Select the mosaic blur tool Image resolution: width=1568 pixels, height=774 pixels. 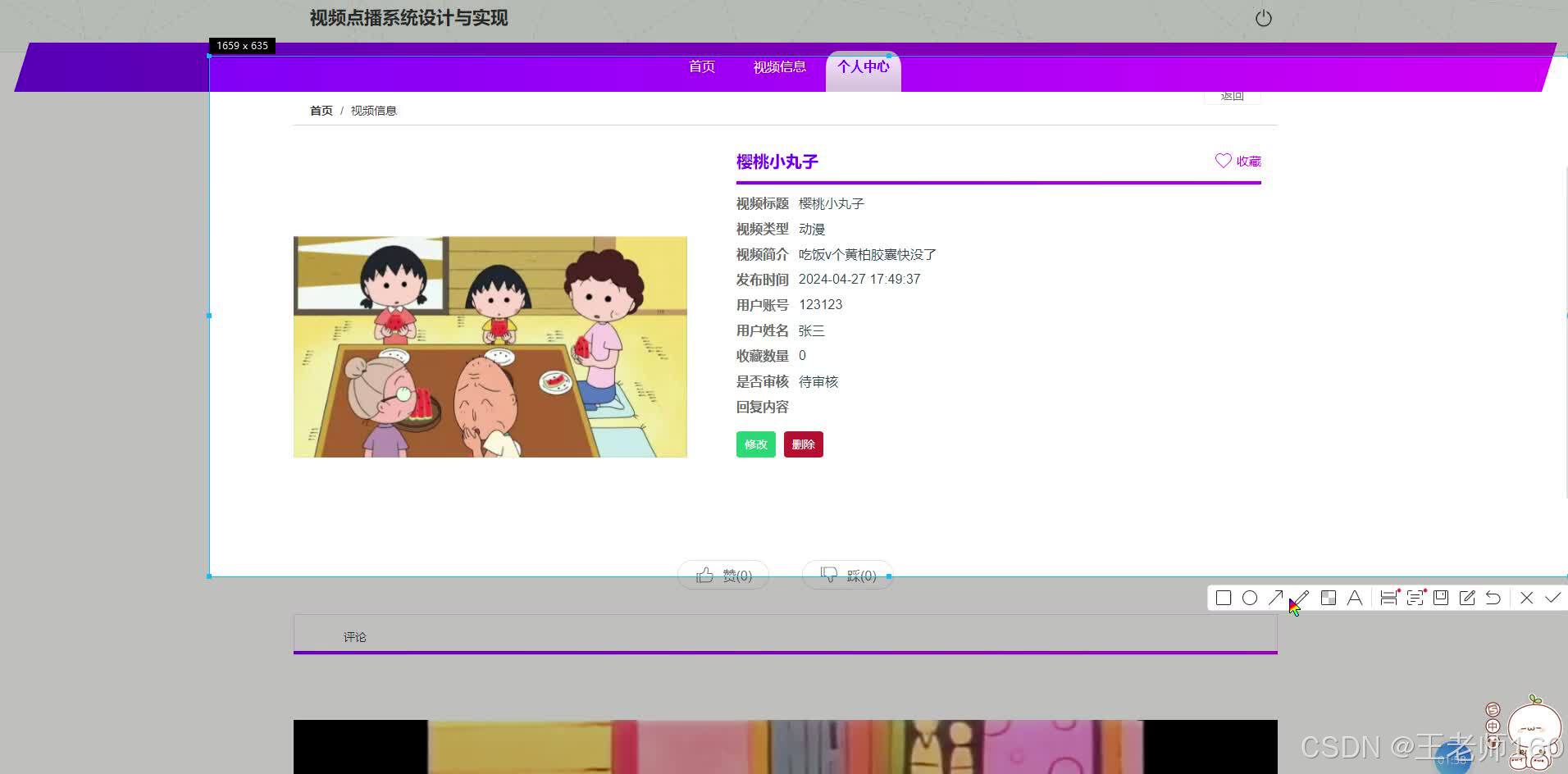pyautogui.click(x=1329, y=598)
